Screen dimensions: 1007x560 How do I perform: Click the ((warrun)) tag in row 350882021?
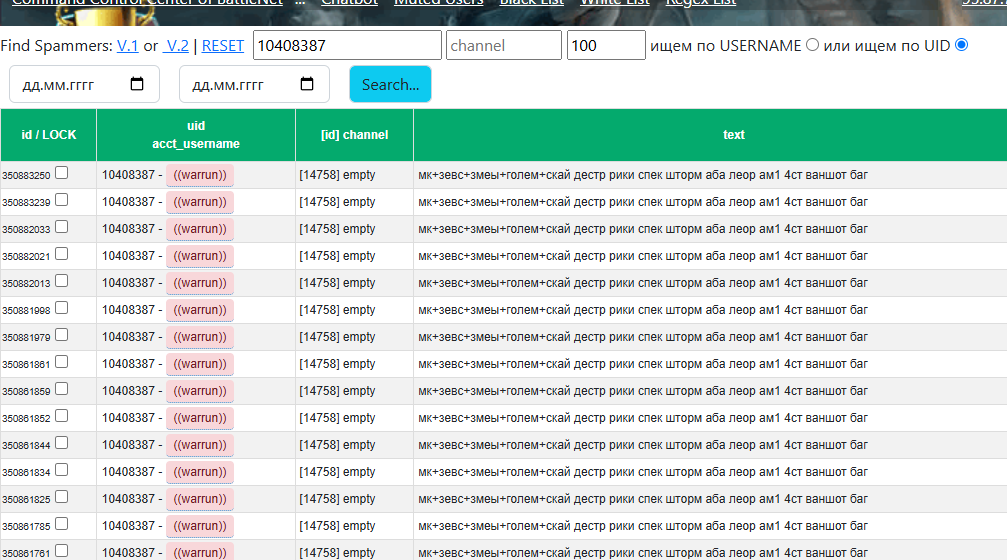200,256
